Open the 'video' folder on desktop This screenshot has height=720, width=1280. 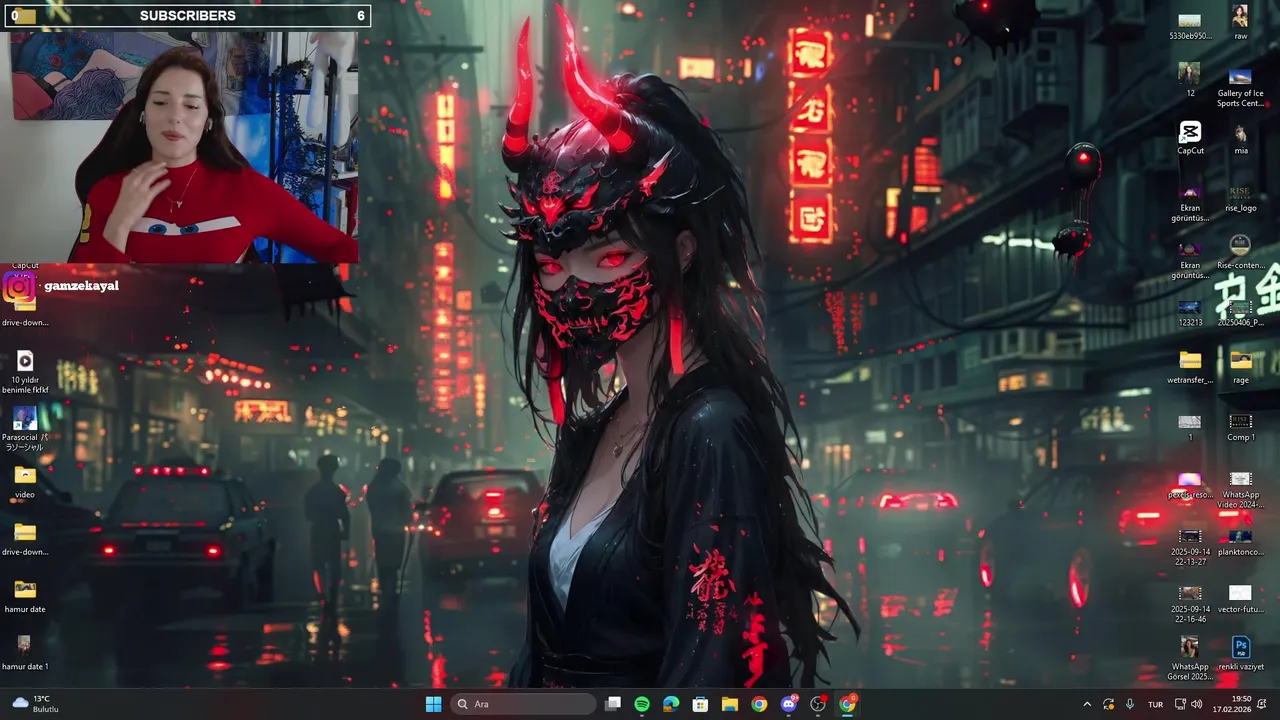click(x=25, y=481)
